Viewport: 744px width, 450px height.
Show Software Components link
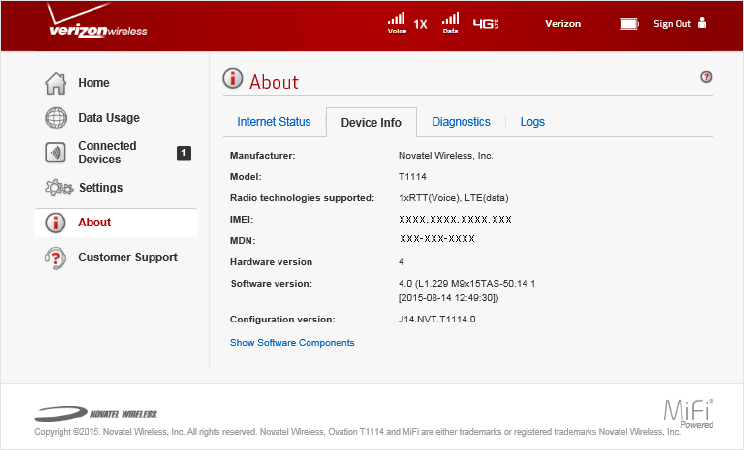292,343
